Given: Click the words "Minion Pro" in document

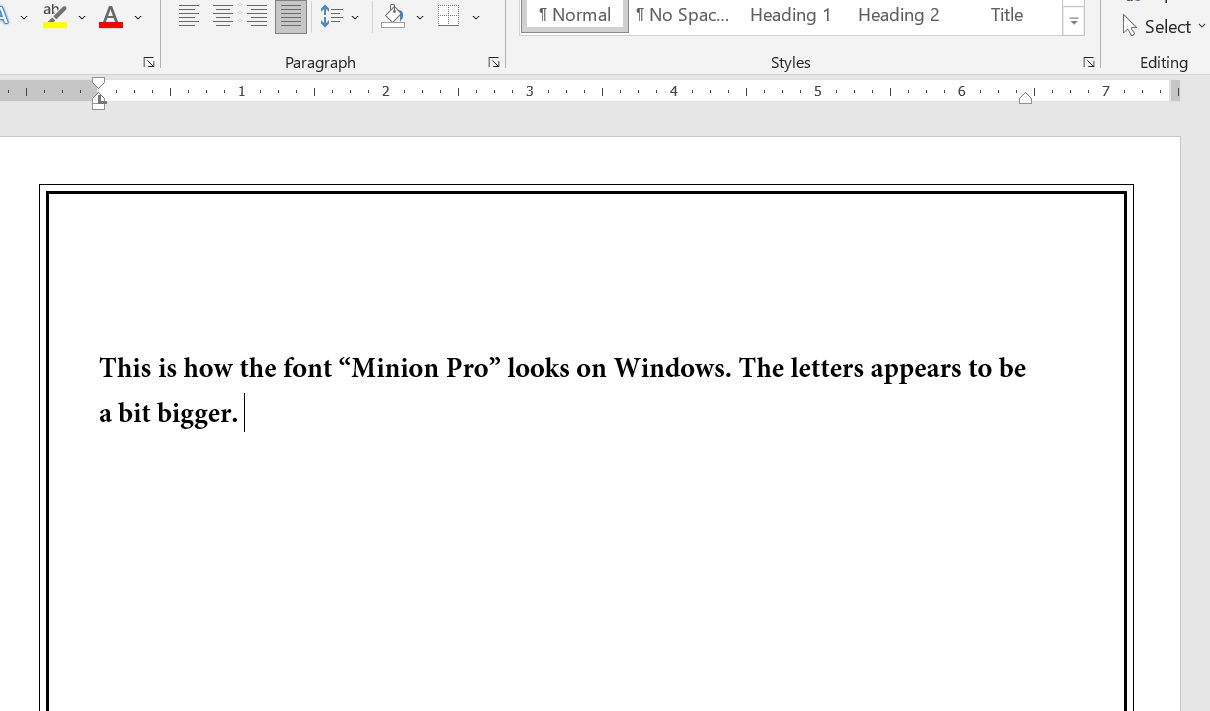Looking at the screenshot, I should tap(420, 368).
